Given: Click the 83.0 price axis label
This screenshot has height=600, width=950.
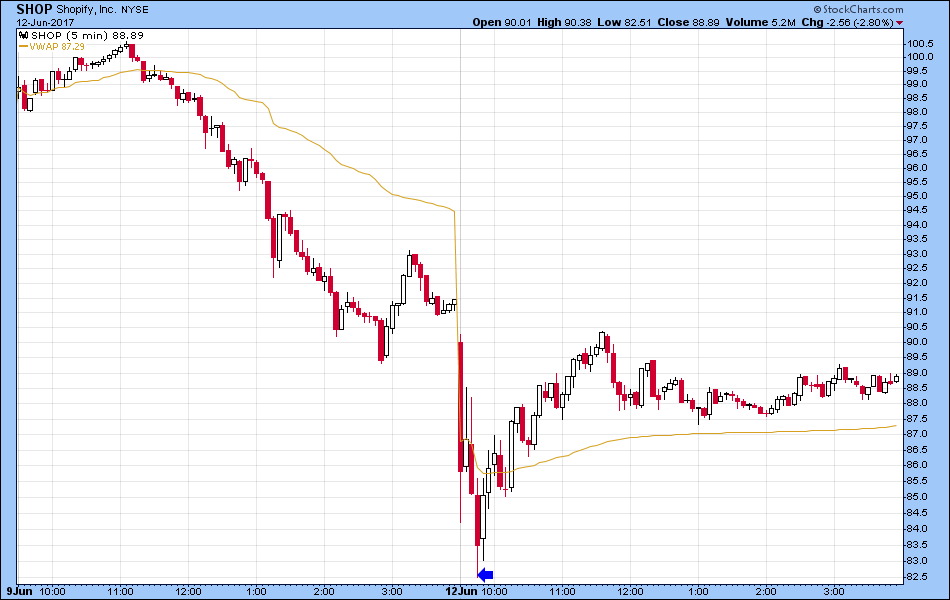Looking at the screenshot, I should tap(917, 561).
